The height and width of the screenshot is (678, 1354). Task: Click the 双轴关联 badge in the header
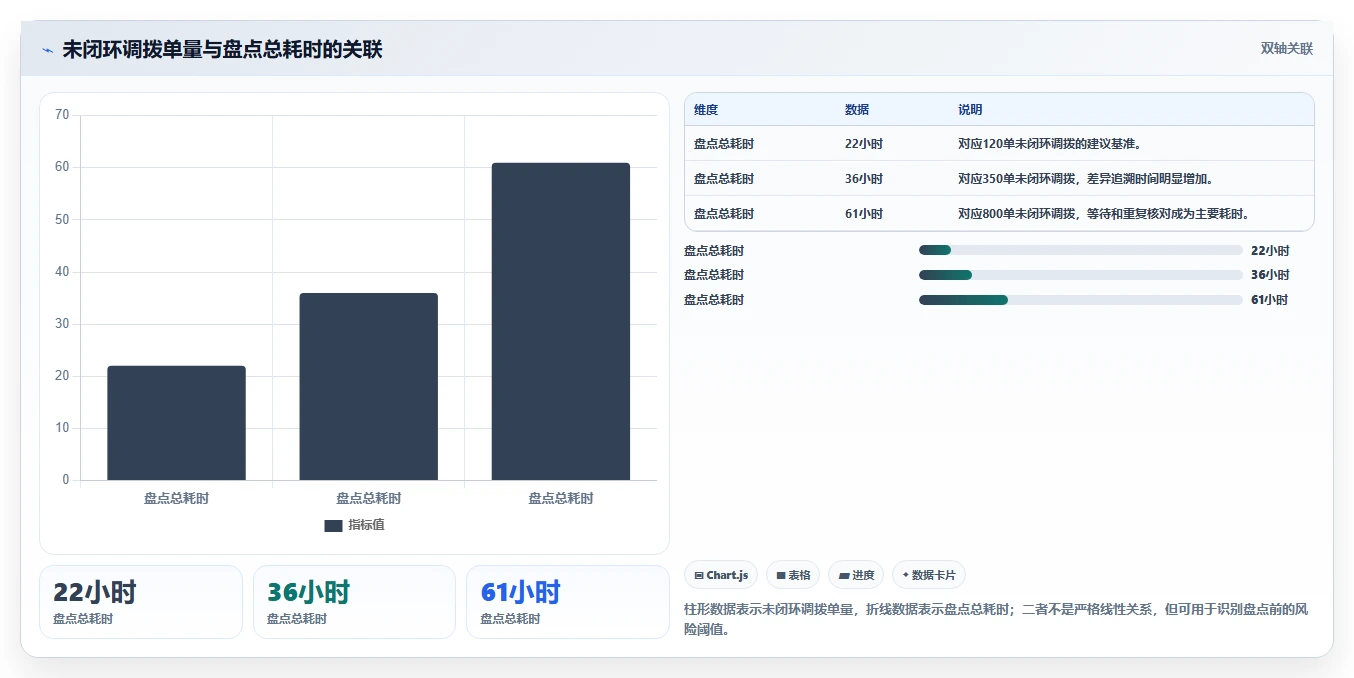point(1286,49)
